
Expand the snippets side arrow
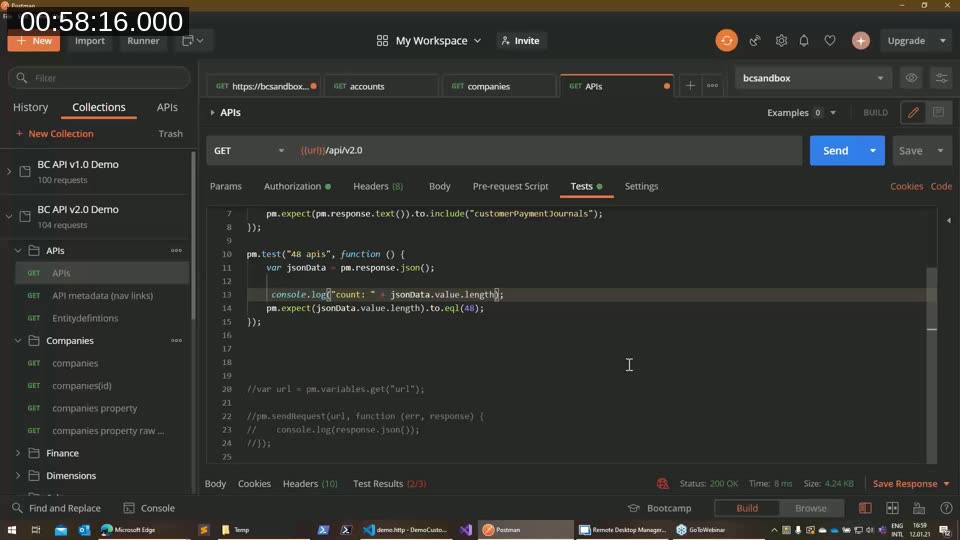948,220
